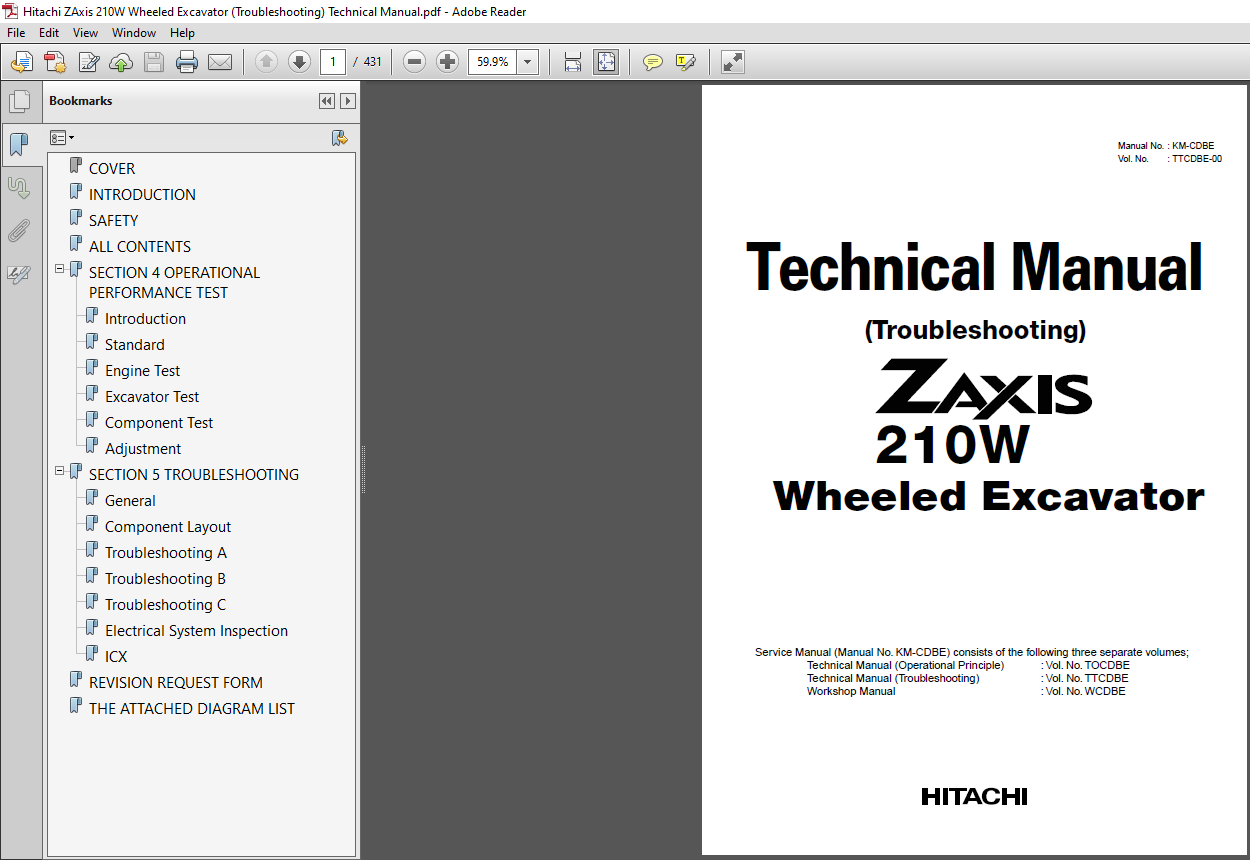
Task: Jump to Electrical System Inspection bookmark
Action: coord(196,631)
